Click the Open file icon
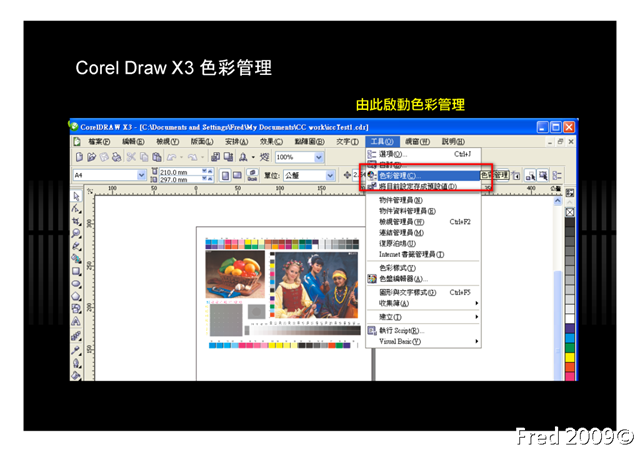The width and height of the screenshot is (640, 452). pos(92,157)
